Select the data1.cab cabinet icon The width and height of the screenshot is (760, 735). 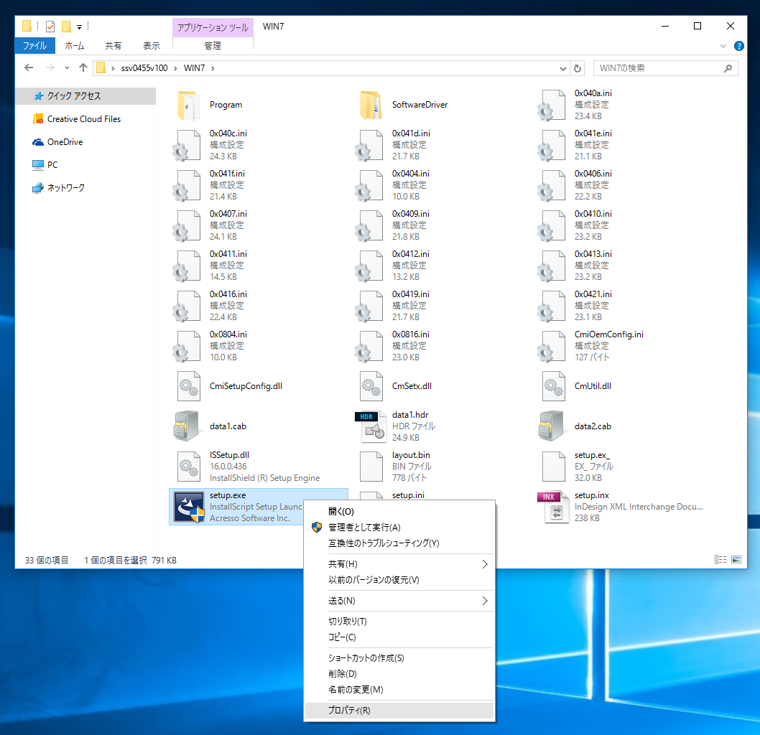pos(187,426)
